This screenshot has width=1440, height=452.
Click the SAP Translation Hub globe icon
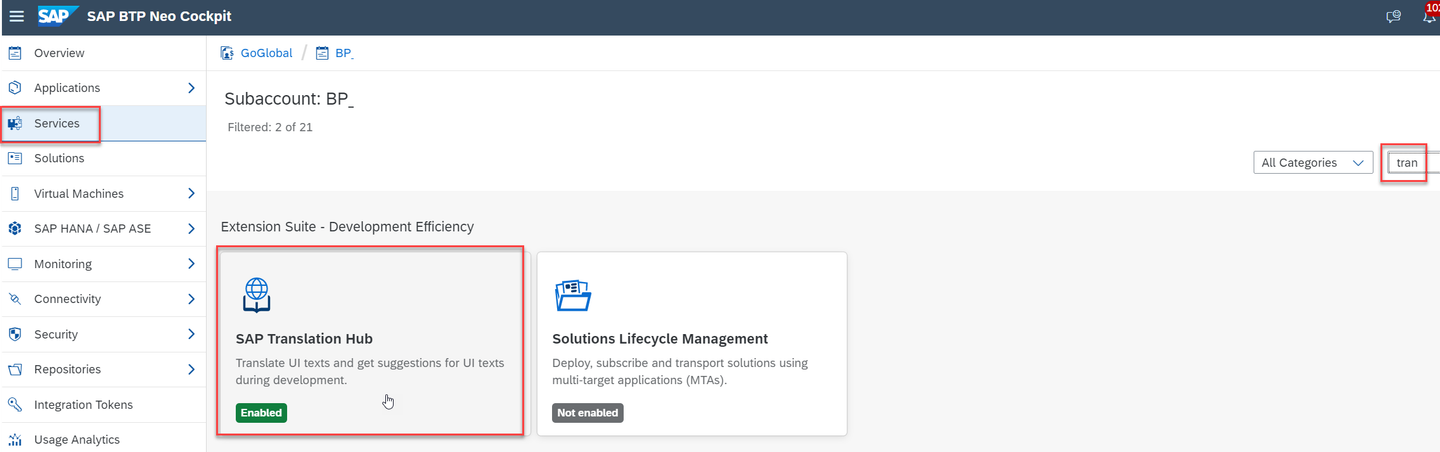pos(257,294)
